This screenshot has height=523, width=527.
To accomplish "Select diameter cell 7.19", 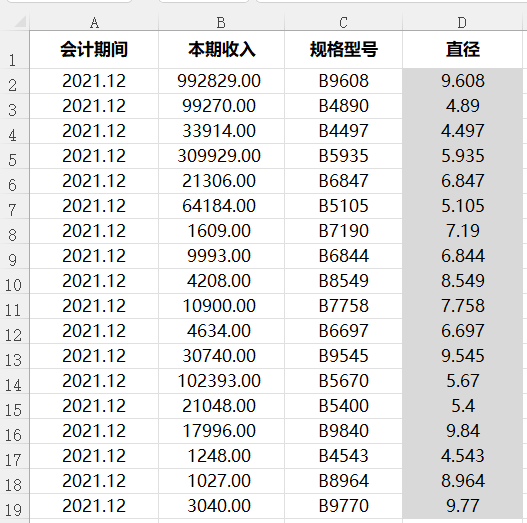I will pyautogui.click(x=462, y=231).
